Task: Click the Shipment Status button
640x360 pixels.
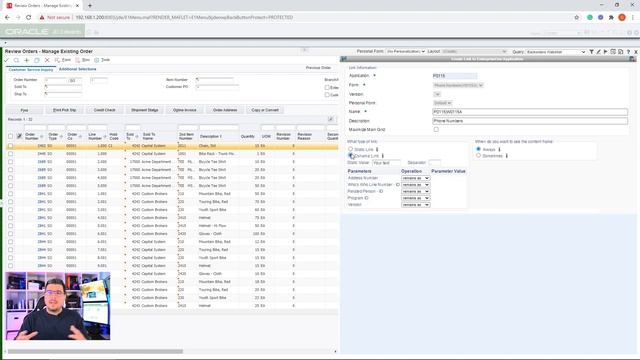Action: (144, 110)
